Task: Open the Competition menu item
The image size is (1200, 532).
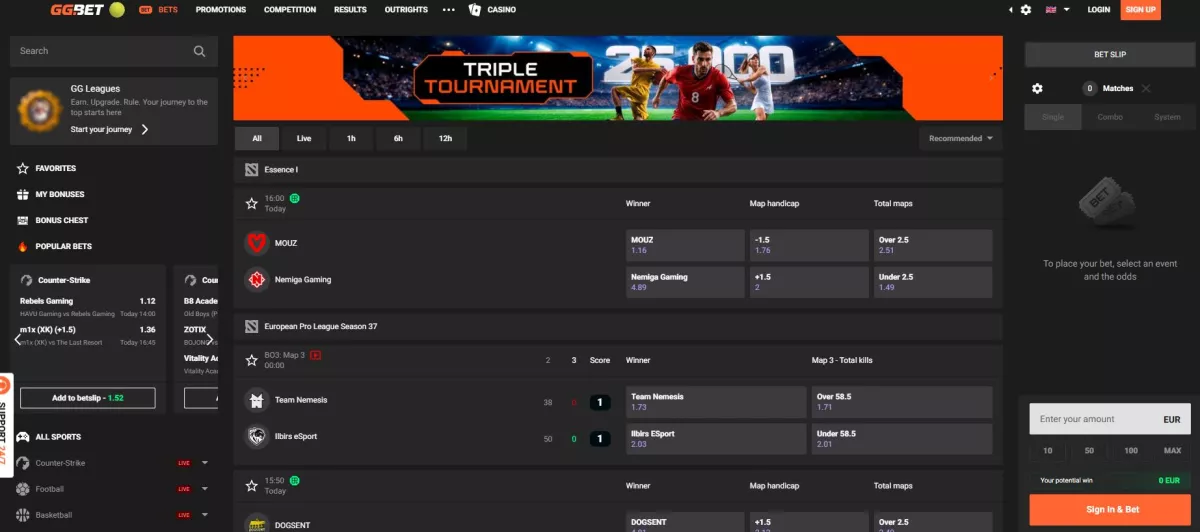Action: click(x=290, y=10)
